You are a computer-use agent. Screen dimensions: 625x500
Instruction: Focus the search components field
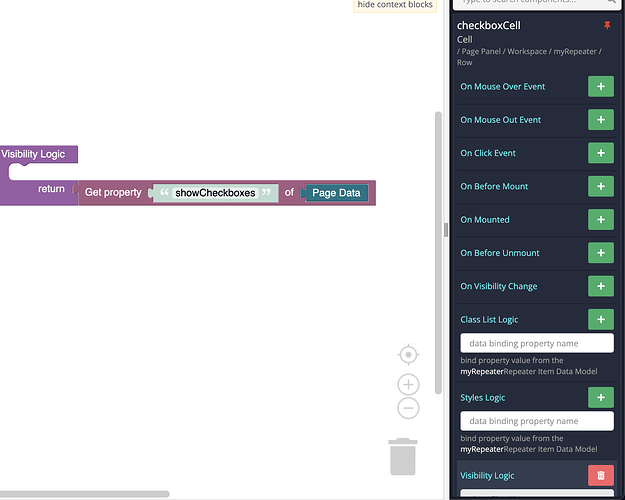[537, 3]
